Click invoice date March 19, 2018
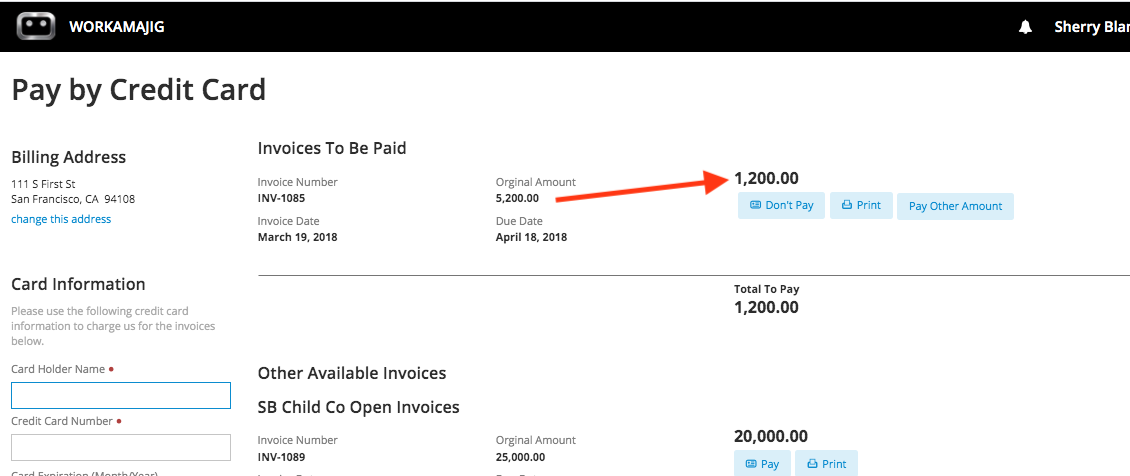This screenshot has width=1130, height=476. click(298, 237)
